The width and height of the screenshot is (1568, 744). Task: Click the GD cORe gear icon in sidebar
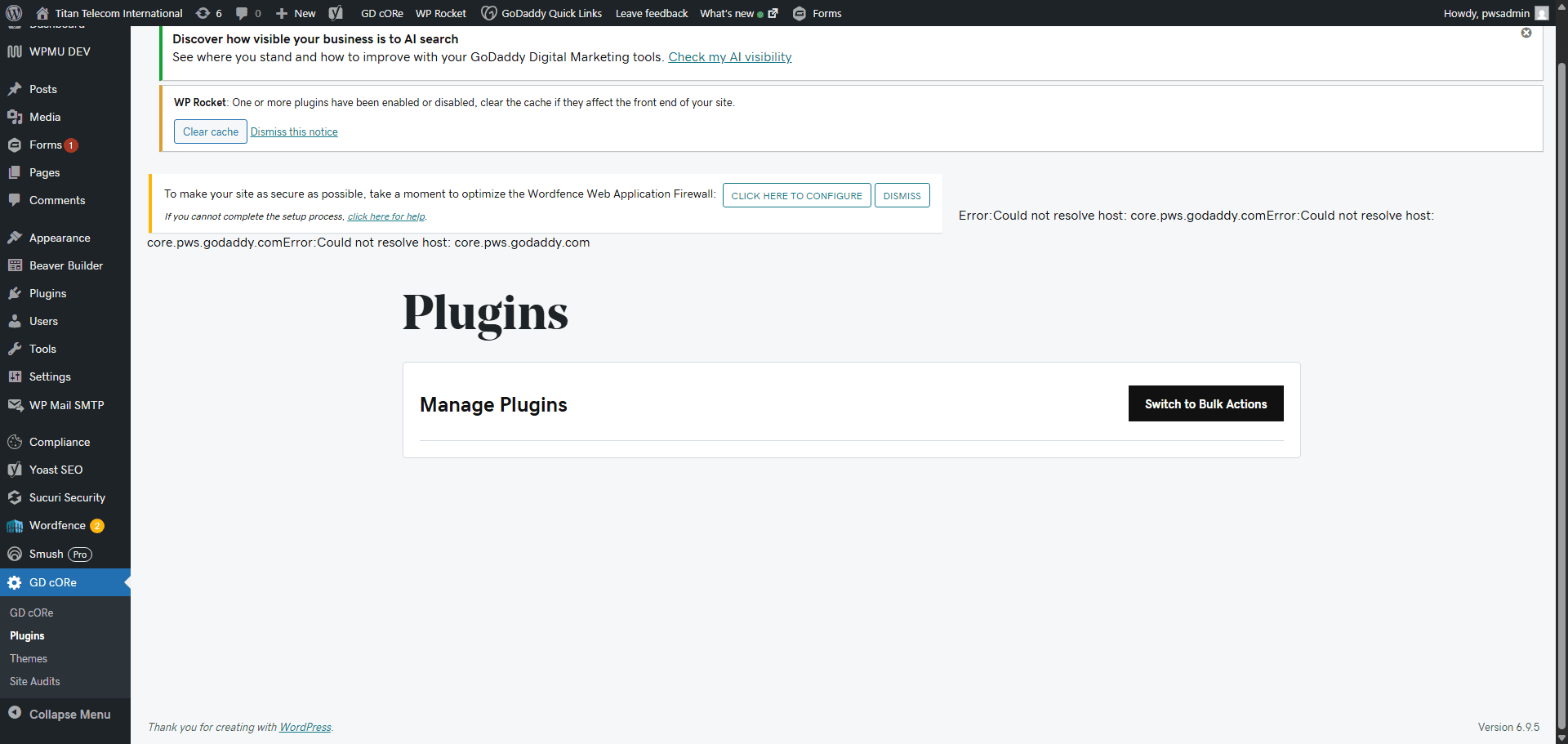[x=15, y=582]
